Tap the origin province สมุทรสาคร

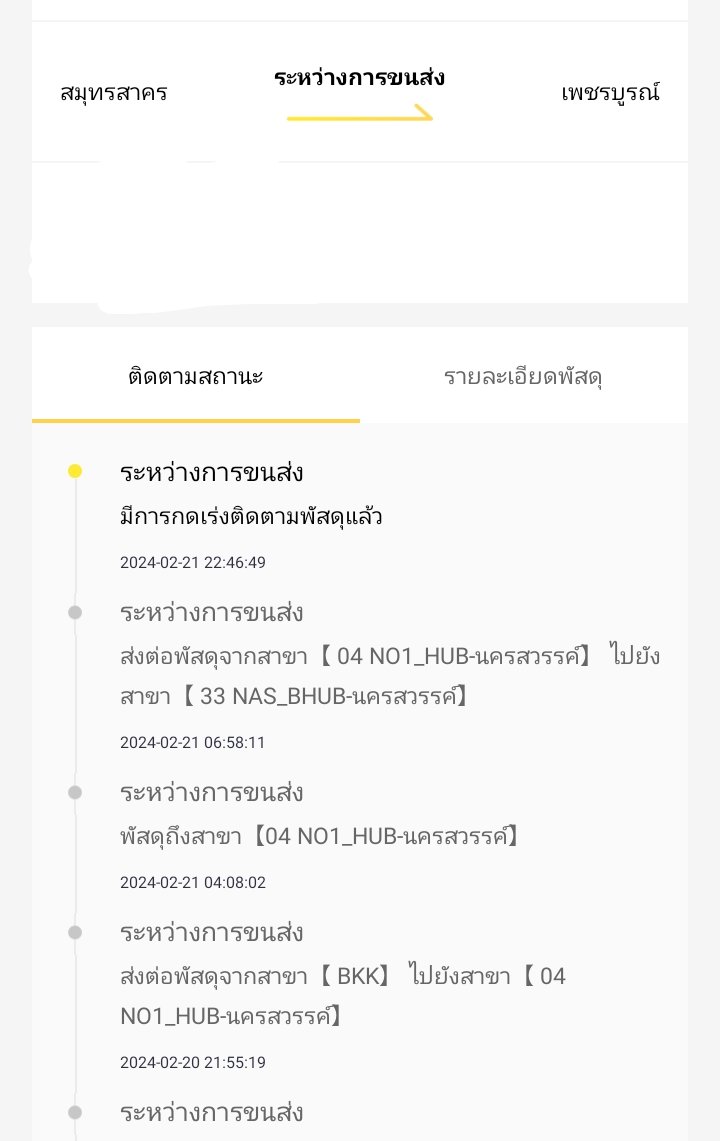click(x=114, y=93)
